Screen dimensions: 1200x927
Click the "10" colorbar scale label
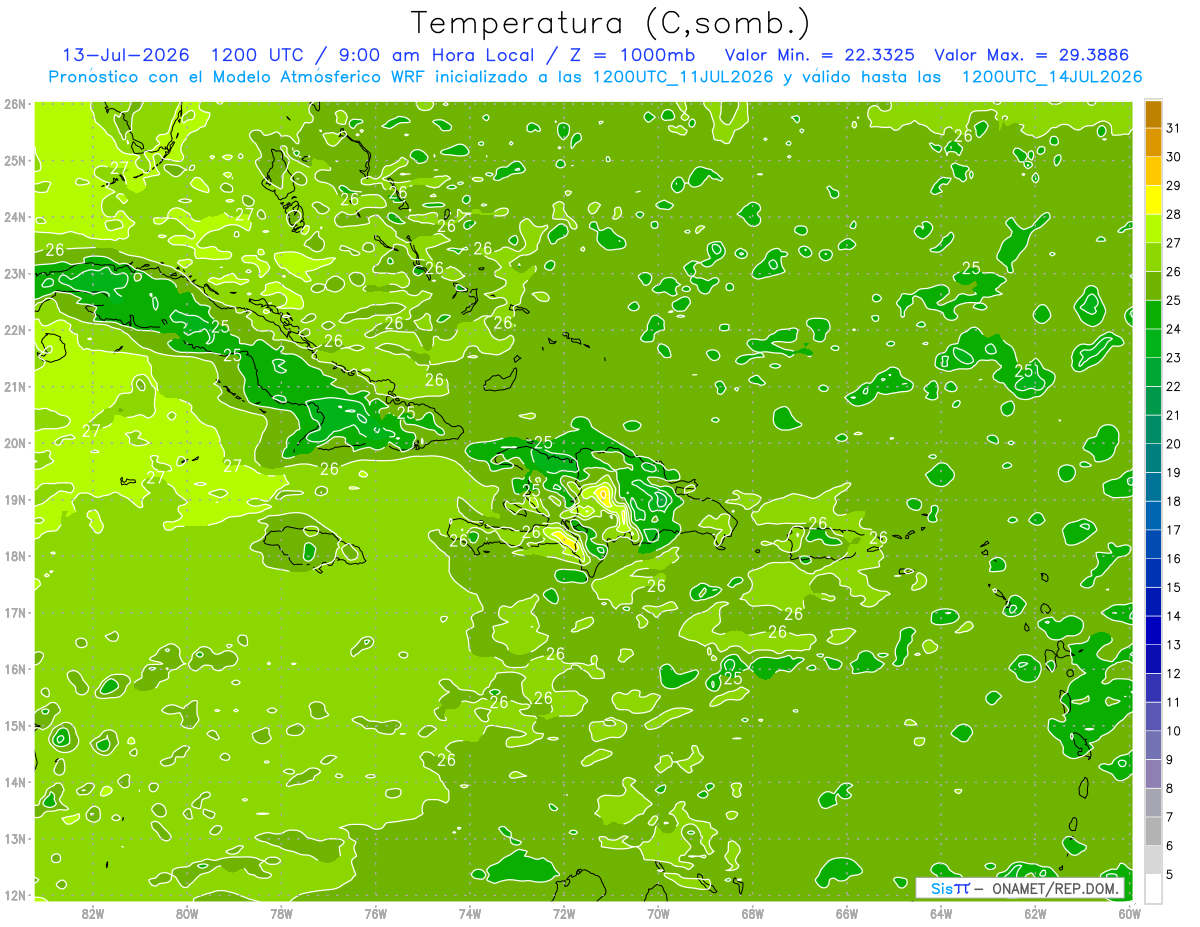click(x=1174, y=731)
